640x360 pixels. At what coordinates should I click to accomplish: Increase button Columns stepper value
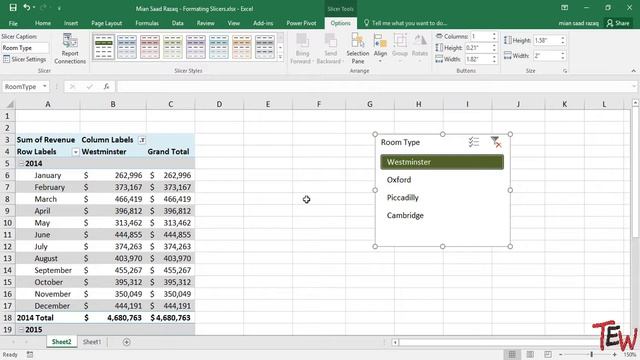click(494, 34)
